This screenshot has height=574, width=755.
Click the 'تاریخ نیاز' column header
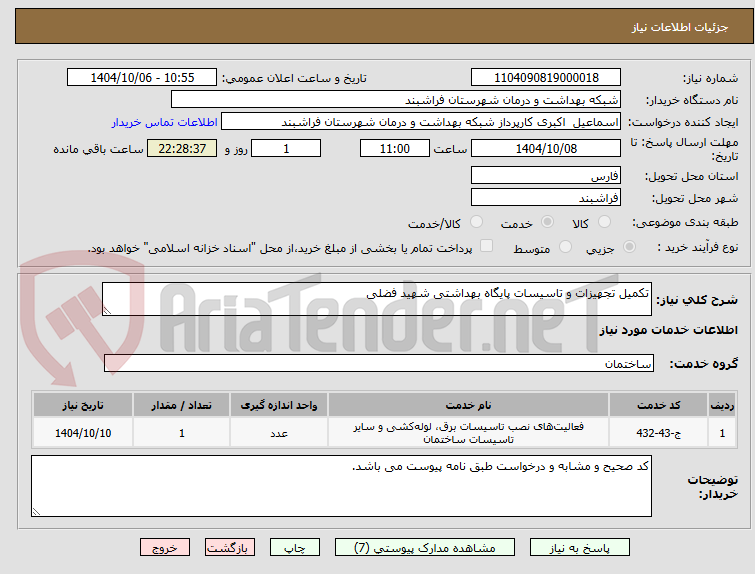83,405
